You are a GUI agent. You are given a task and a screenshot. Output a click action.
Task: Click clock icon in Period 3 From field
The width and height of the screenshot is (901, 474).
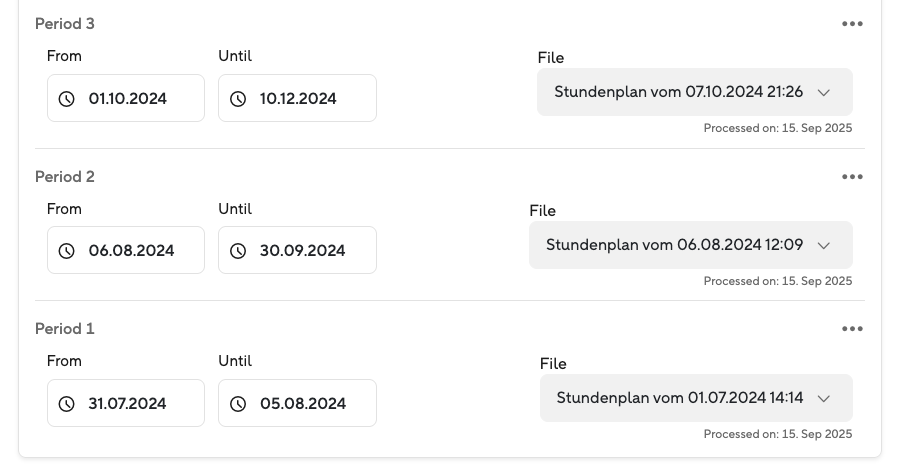pos(67,99)
